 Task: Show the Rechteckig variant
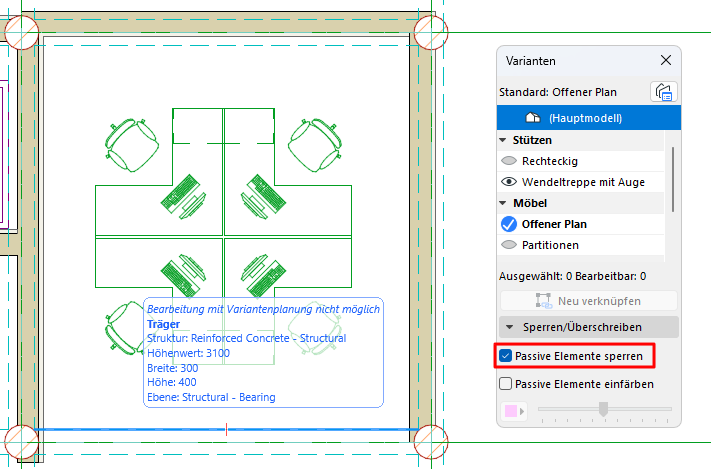point(509,161)
